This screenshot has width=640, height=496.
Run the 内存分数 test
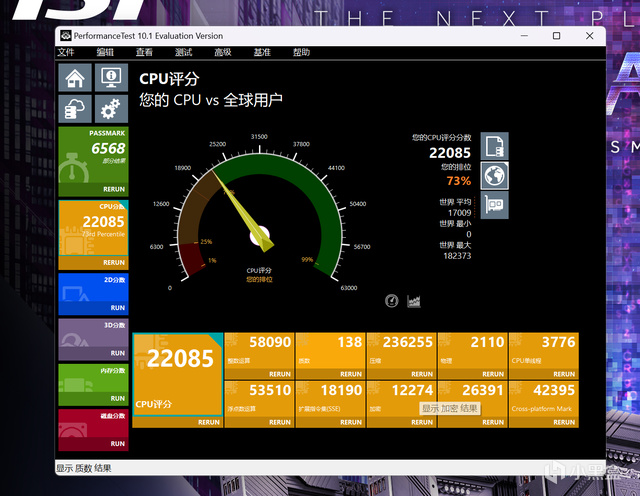(x=118, y=398)
